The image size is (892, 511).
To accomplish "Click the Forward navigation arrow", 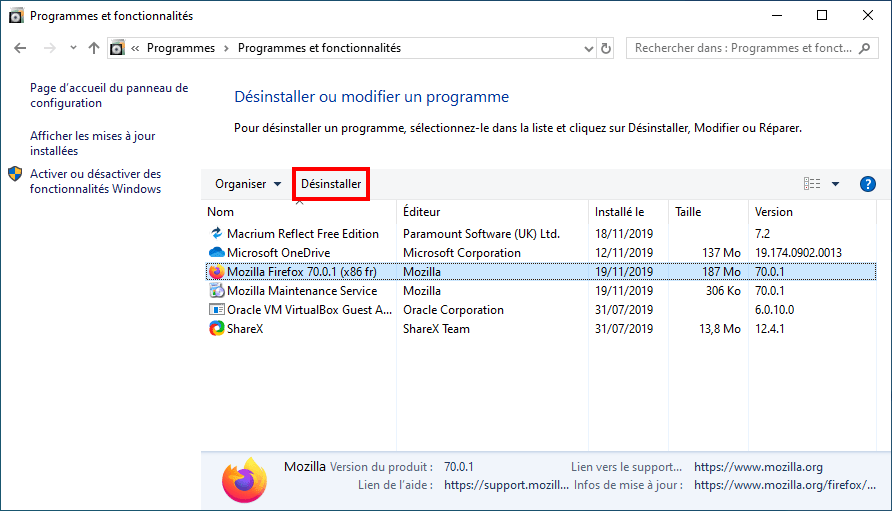I will click(50, 48).
